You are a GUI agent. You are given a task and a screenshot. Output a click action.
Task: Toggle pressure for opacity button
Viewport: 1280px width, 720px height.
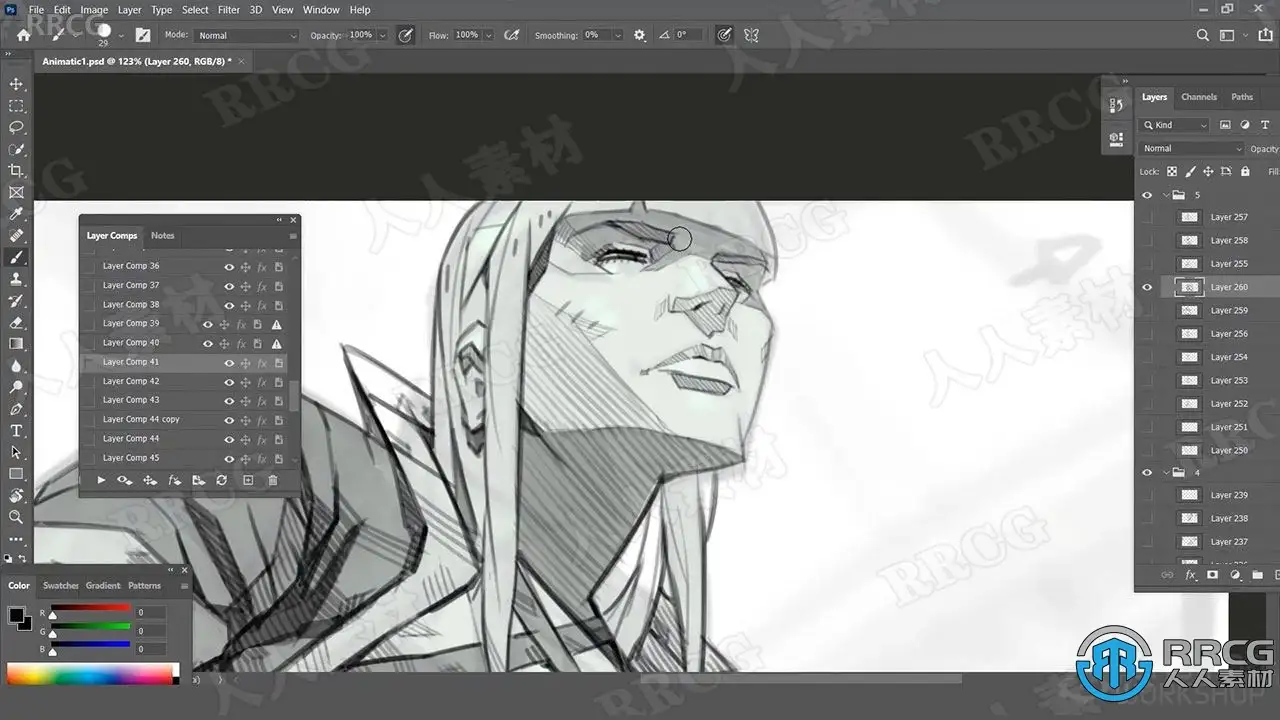click(405, 35)
